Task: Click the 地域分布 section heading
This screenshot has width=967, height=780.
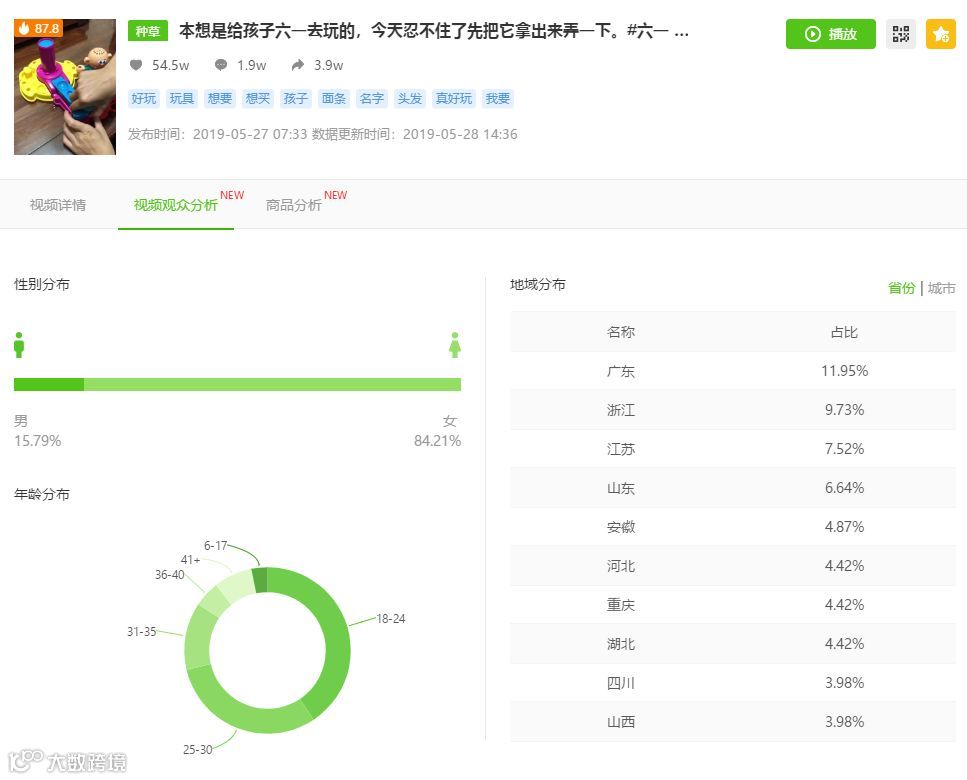Action: 538,284
